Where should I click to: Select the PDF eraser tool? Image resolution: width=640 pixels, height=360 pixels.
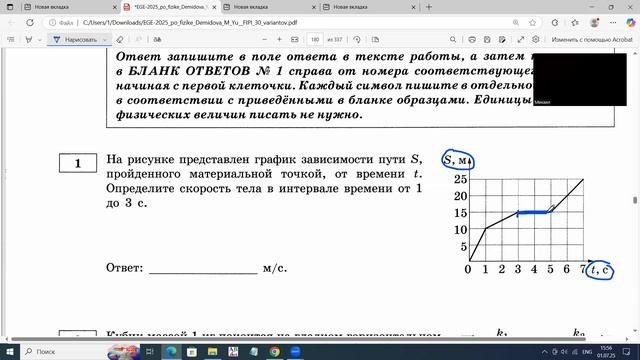coord(120,40)
